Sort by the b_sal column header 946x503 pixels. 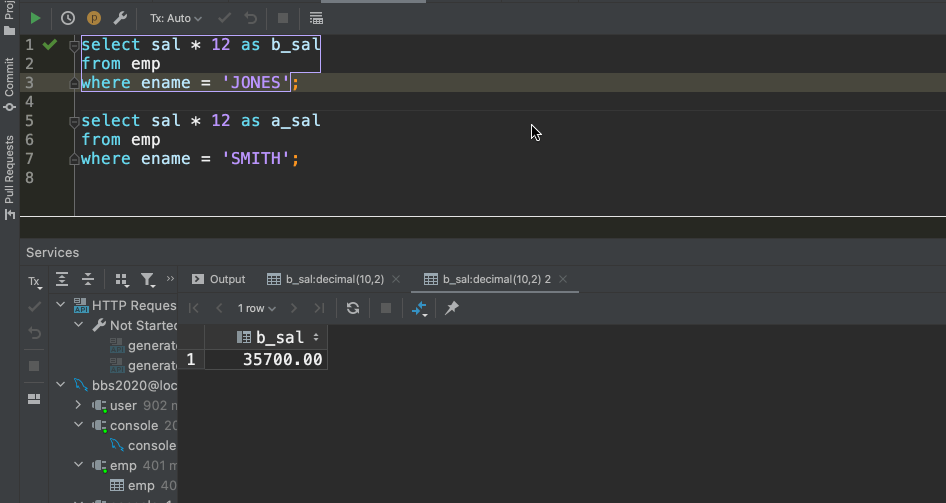pos(267,337)
